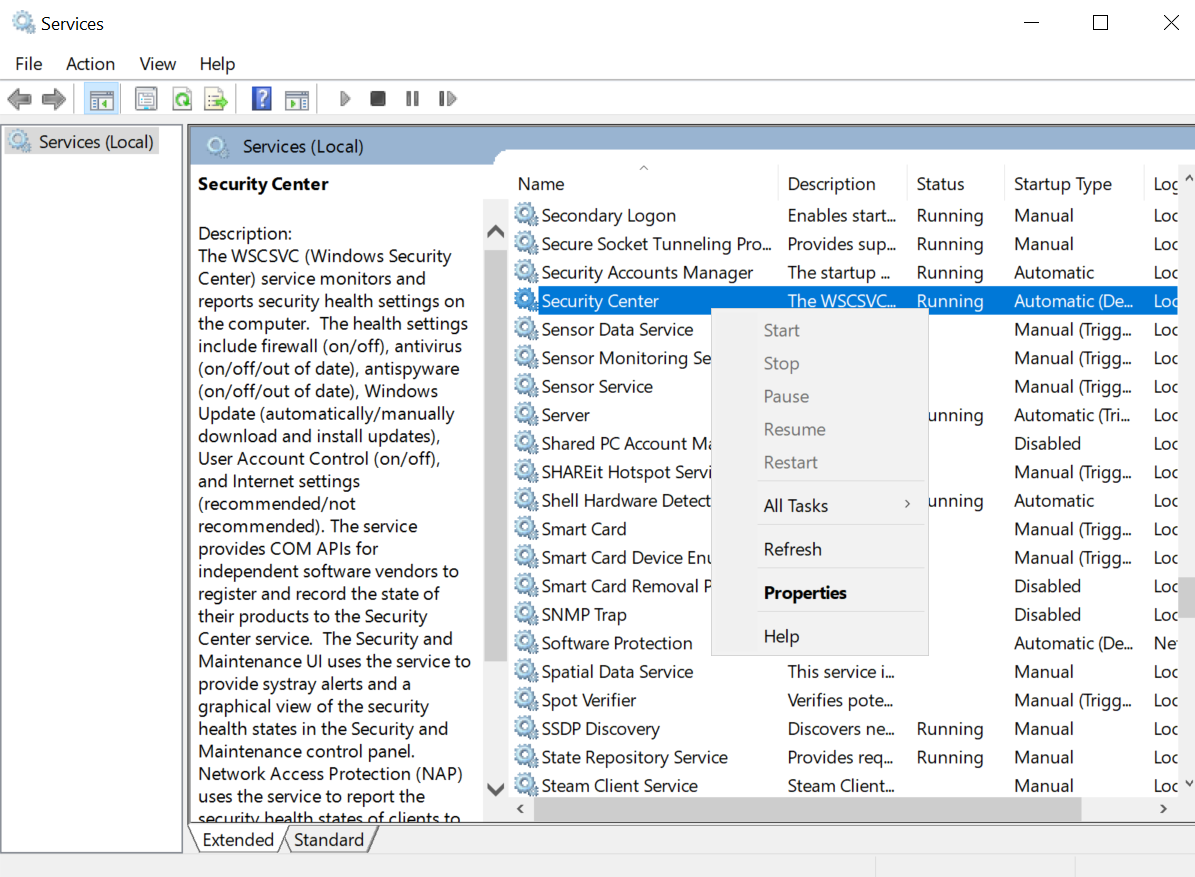The width and height of the screenshot is (1195, 877).
Task: Click the gear icon of Spatial Data Service
Action: (x=526, y=671)
